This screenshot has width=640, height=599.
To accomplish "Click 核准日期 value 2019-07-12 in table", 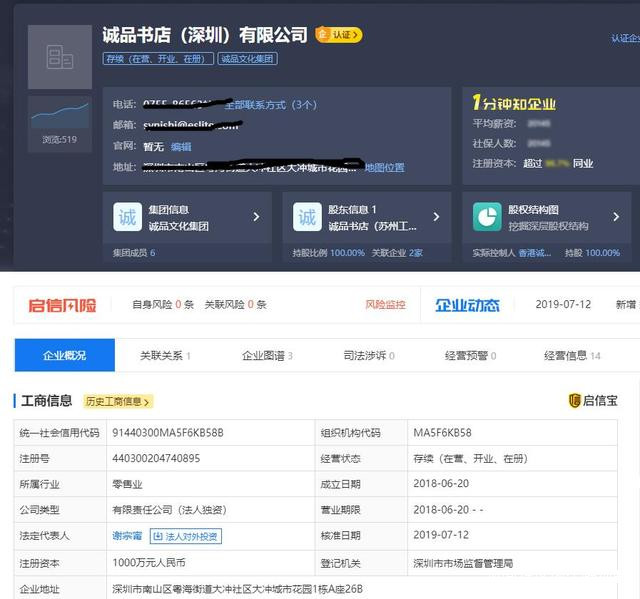I will [441, 535].
